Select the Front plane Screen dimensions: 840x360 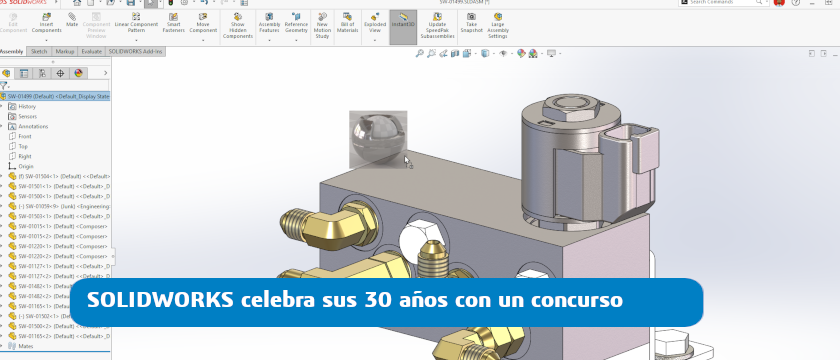click(25, 137)
